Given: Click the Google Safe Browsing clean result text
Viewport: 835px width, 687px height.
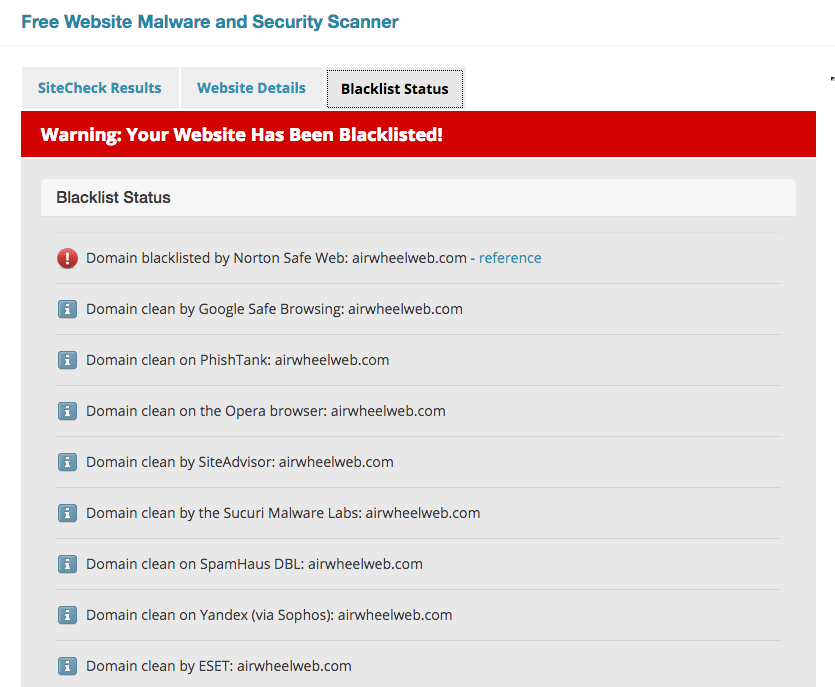Looking at the screenshot, I should click(x=274, y=309).
